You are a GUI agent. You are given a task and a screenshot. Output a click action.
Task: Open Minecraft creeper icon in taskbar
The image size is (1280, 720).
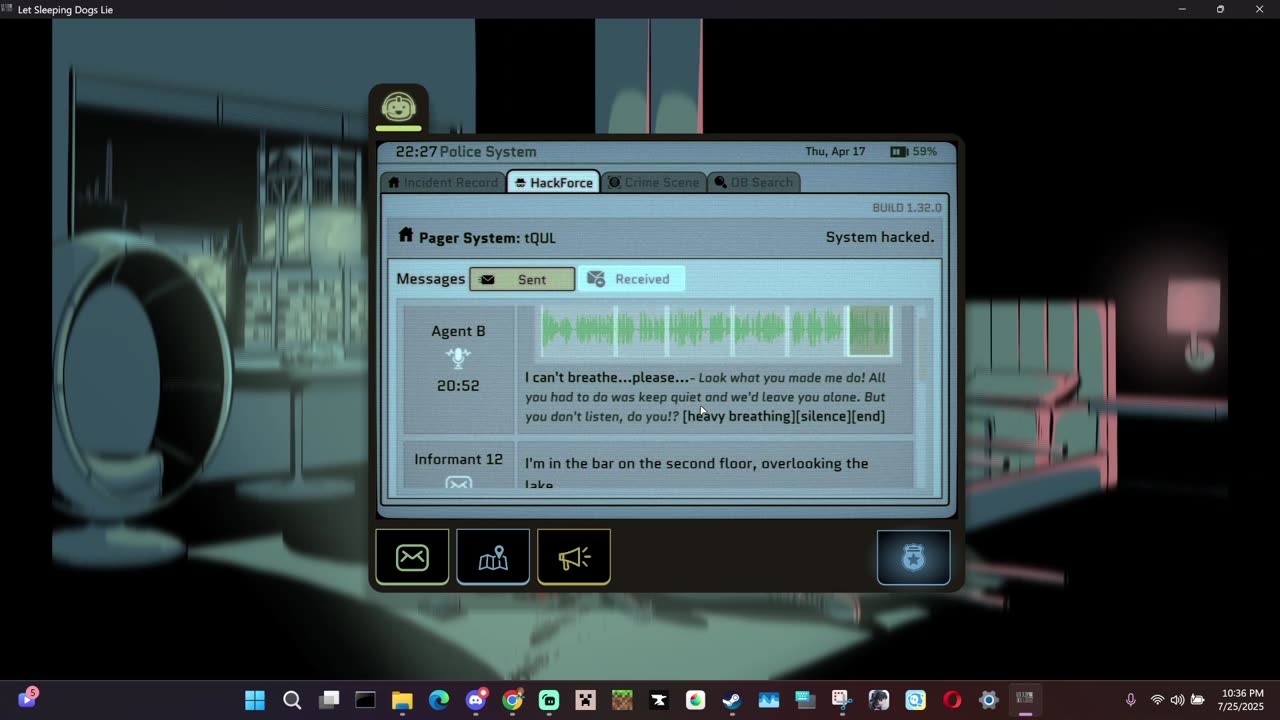586,700
